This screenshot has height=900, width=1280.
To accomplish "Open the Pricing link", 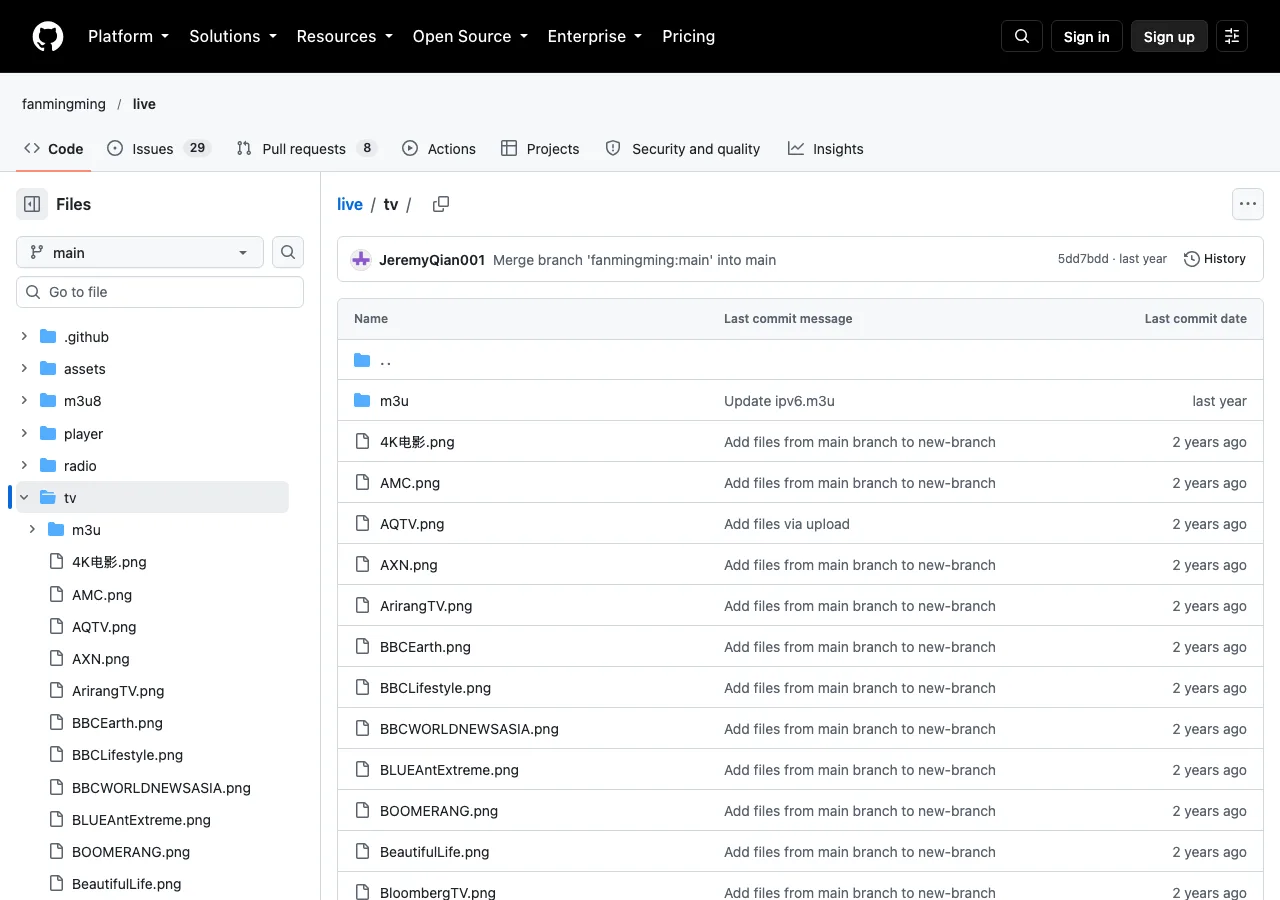I will point(689,36).
